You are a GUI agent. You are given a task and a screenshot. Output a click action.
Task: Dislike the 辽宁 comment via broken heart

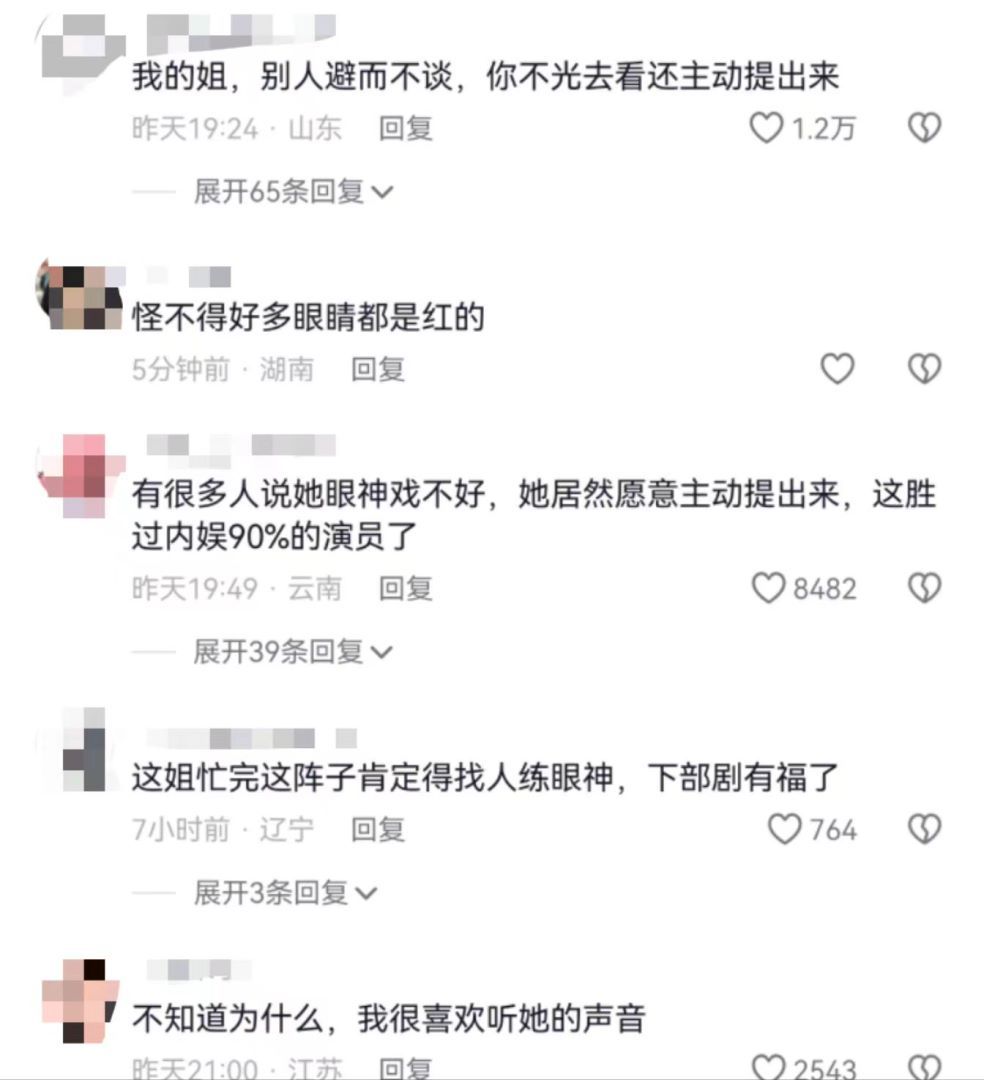pos(924,829)
